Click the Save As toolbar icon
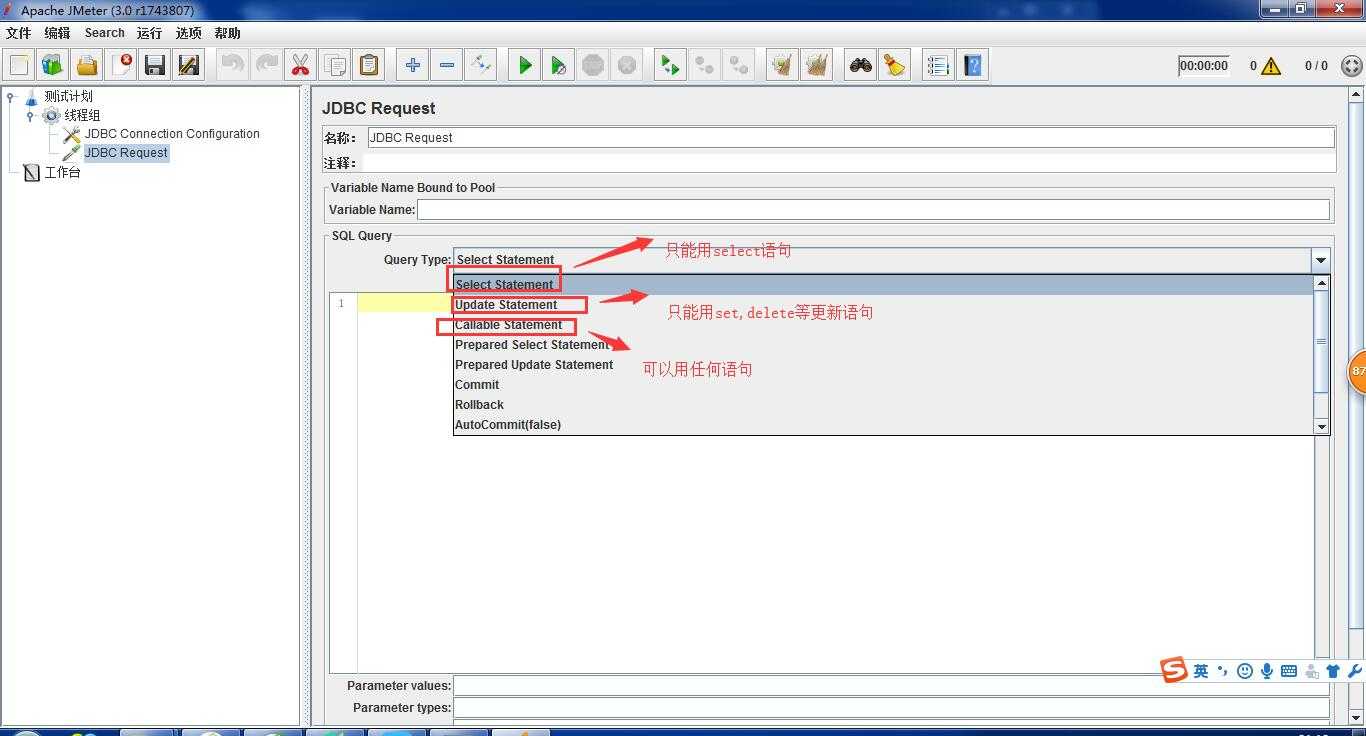This screenshot has width=1366, height=736. 189,66
